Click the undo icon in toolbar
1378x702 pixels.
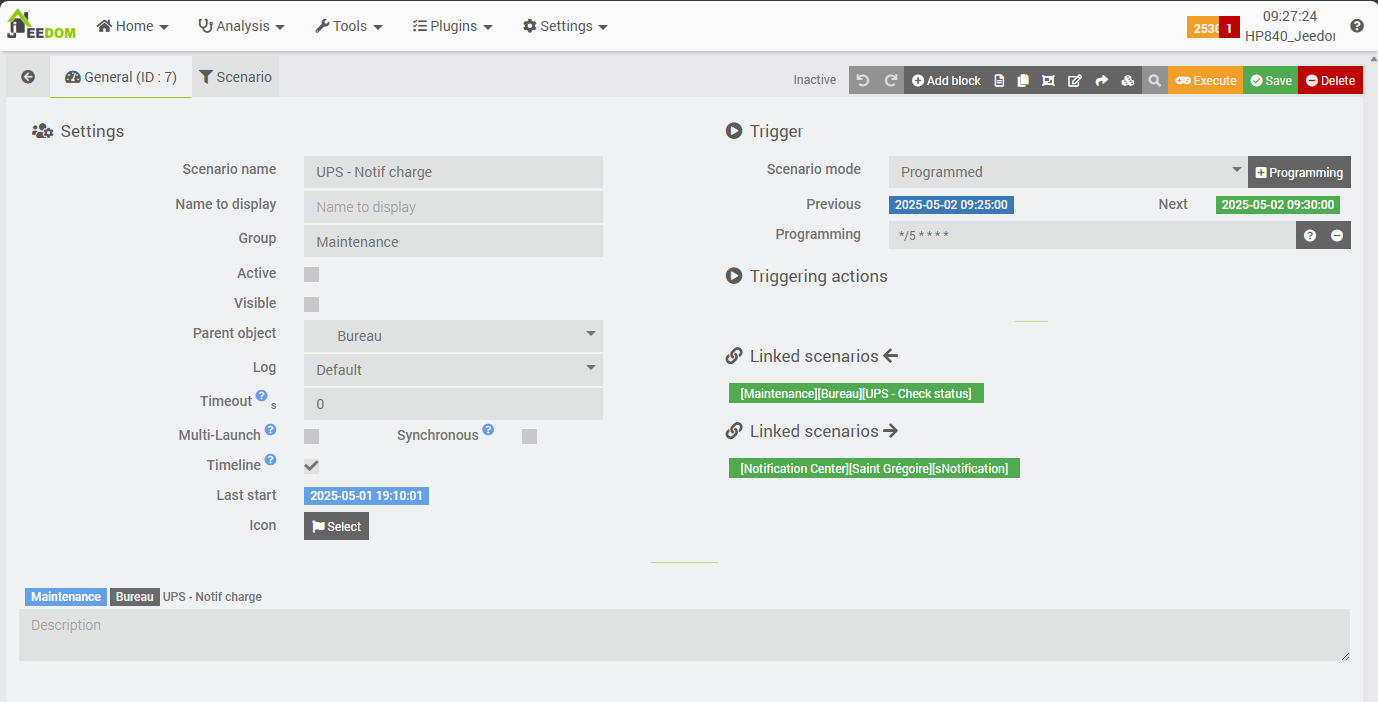pos(863,80)
